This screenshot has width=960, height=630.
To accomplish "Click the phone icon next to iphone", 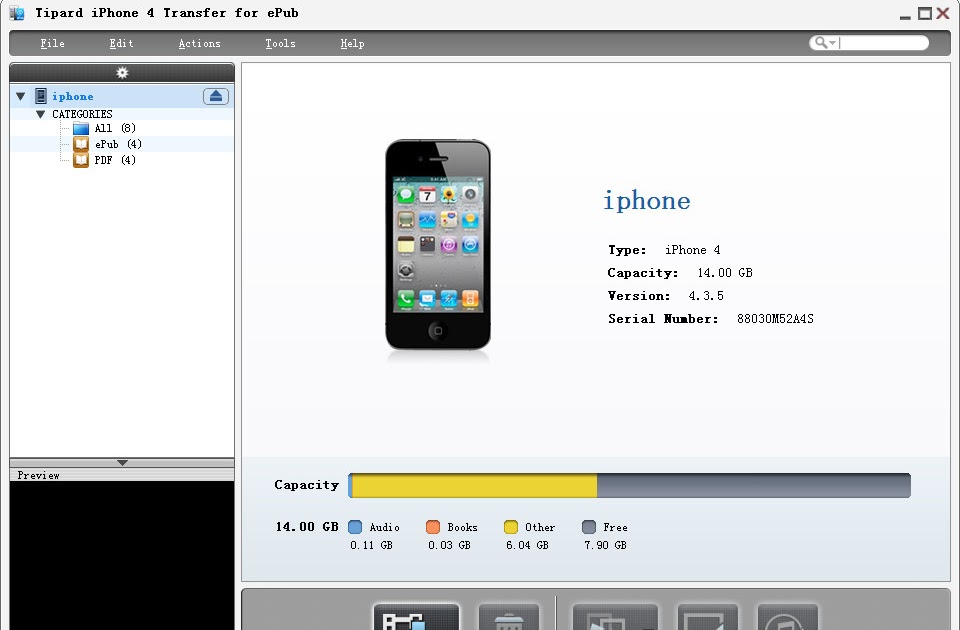I will click(x=40, y=96).
